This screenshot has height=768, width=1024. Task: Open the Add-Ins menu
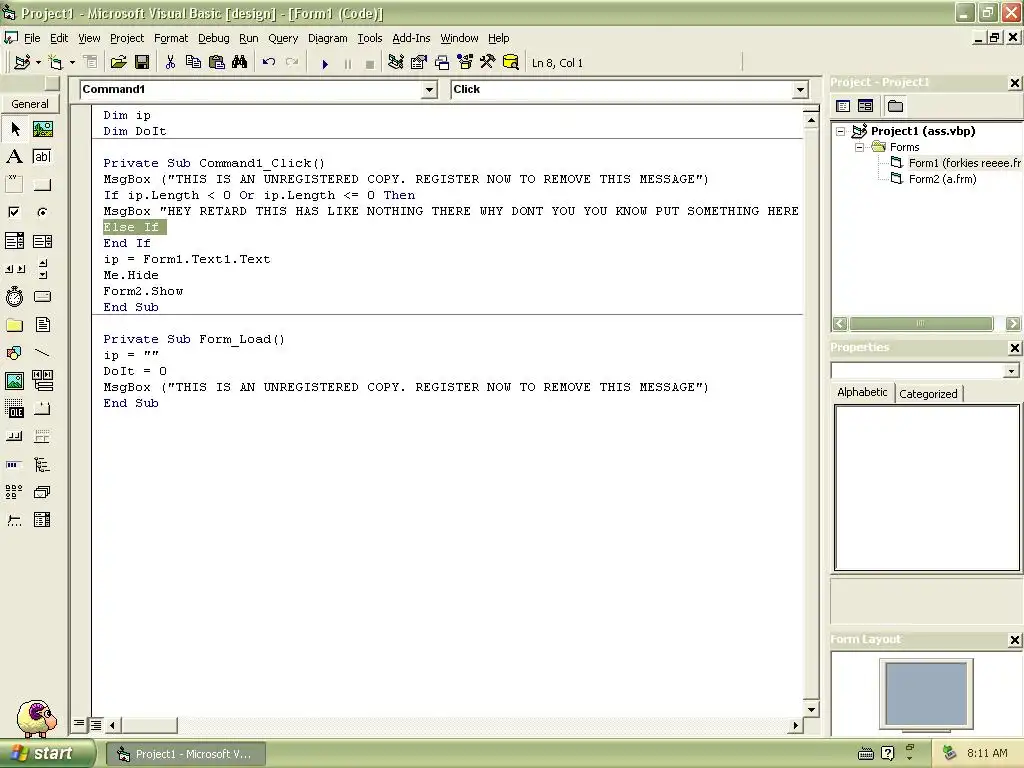click(x=411, y=38)
